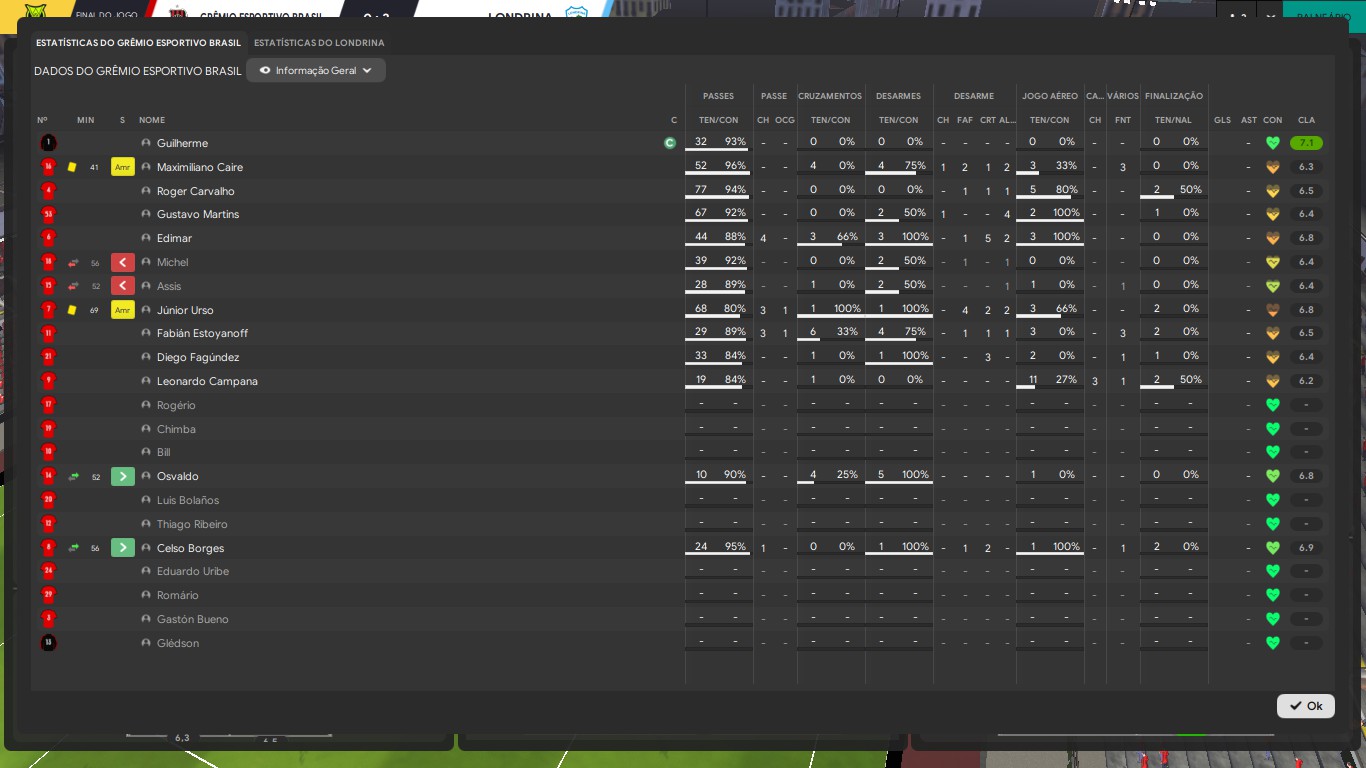Select Estatísticas do Grêmio Esportivo Brasil tab
The width and height of the screenshot is (1366, 768).
[138, 43]
